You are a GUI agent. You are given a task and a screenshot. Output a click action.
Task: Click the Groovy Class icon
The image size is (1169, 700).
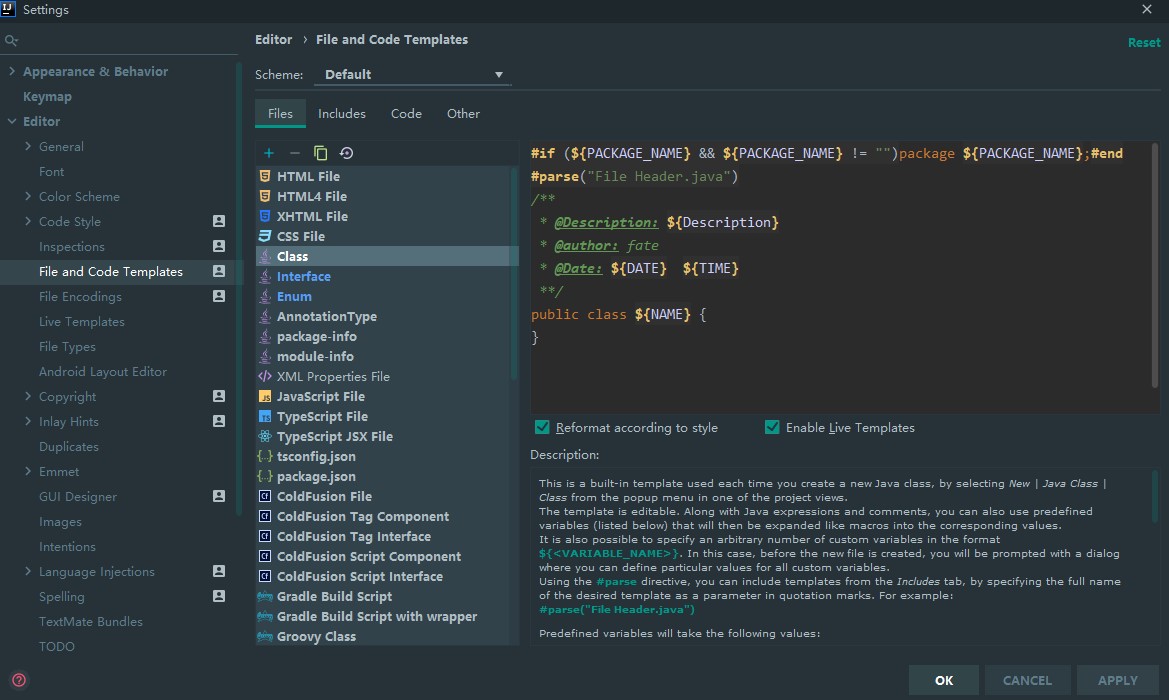tap(265, 637)
